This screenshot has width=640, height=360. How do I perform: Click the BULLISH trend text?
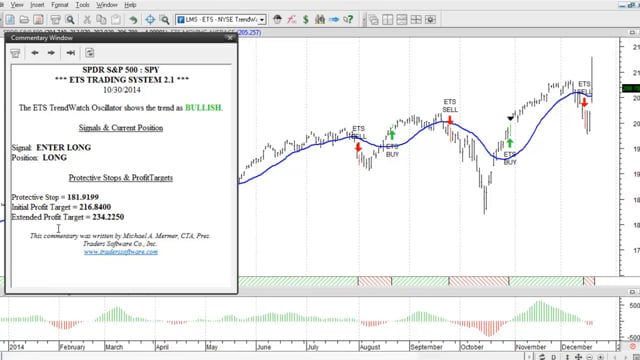203,108
